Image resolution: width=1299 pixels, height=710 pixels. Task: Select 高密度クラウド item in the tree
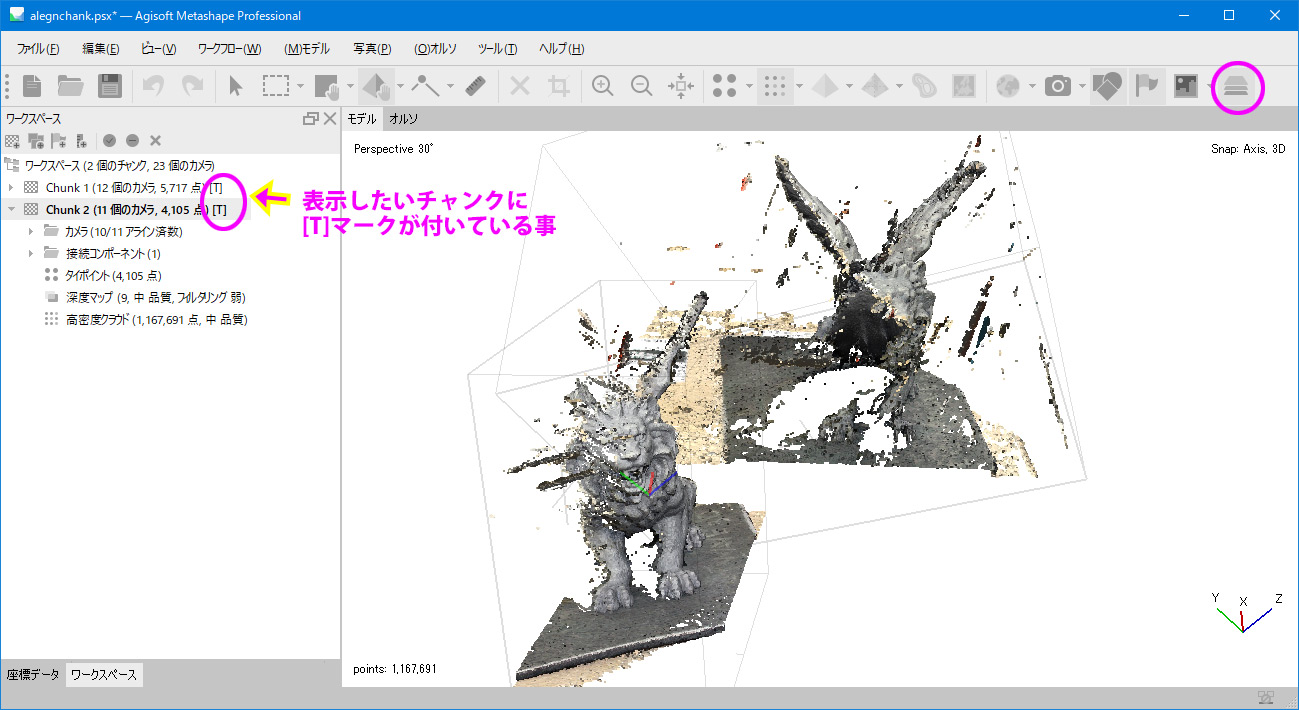[157, 320]
